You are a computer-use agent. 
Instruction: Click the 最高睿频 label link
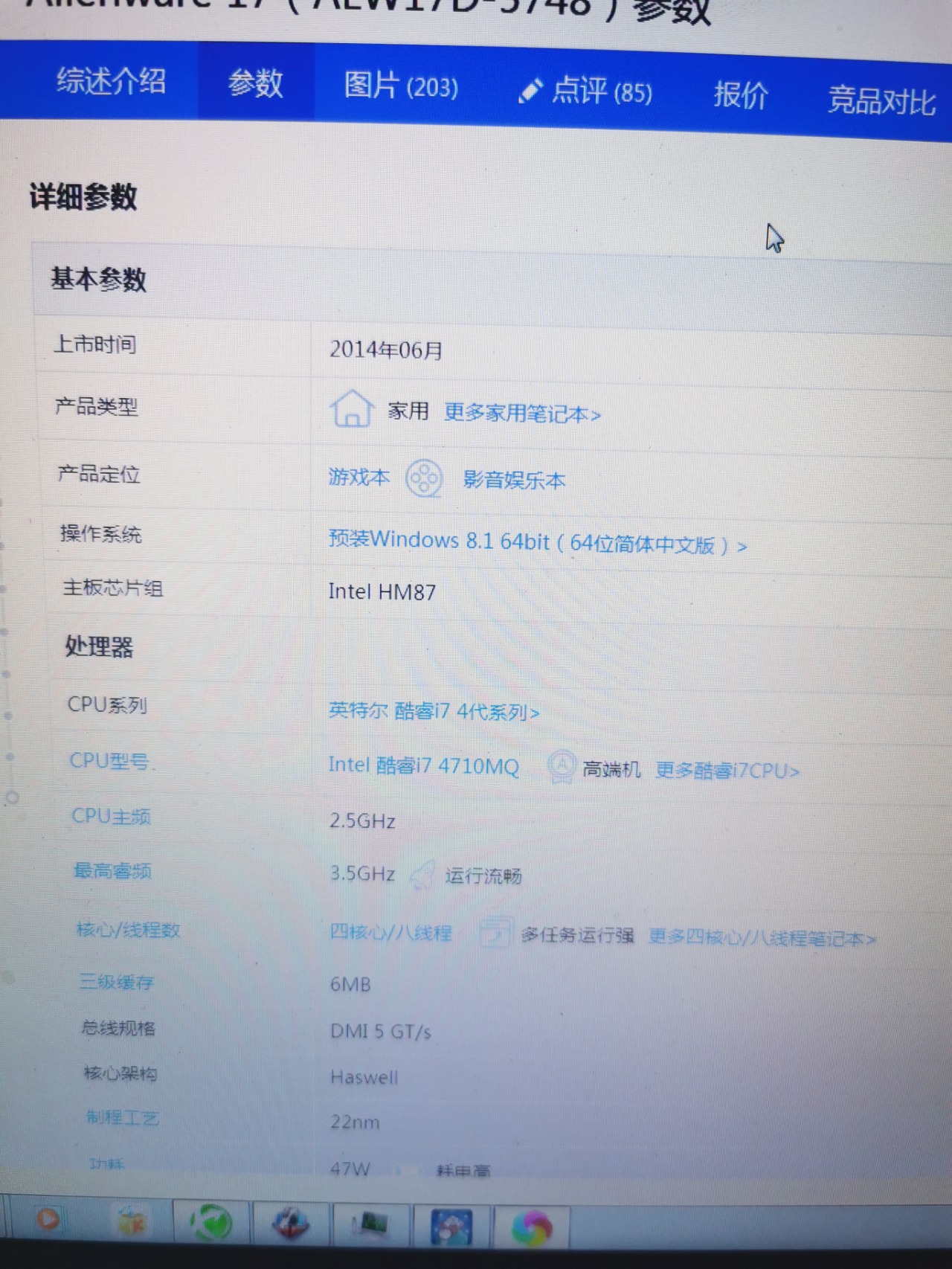113,870
